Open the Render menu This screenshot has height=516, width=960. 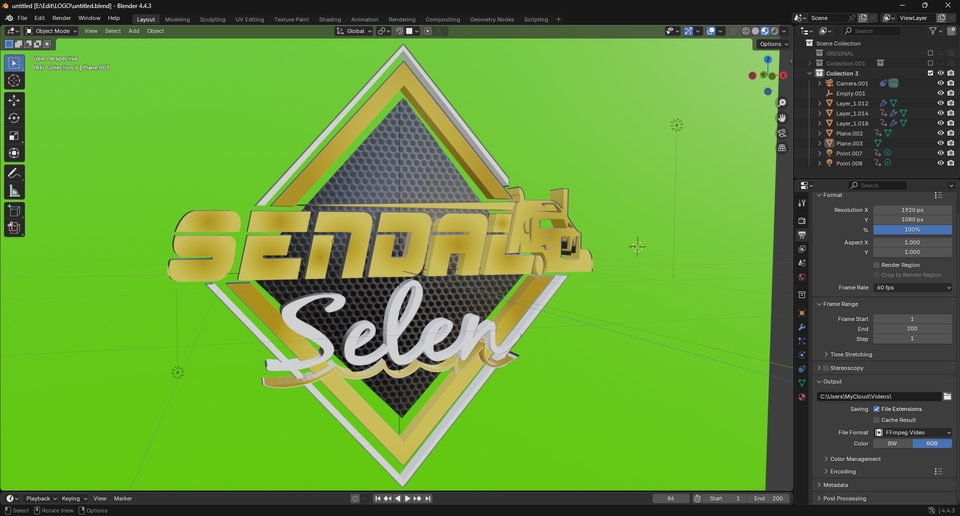click(x=61, y=18)
